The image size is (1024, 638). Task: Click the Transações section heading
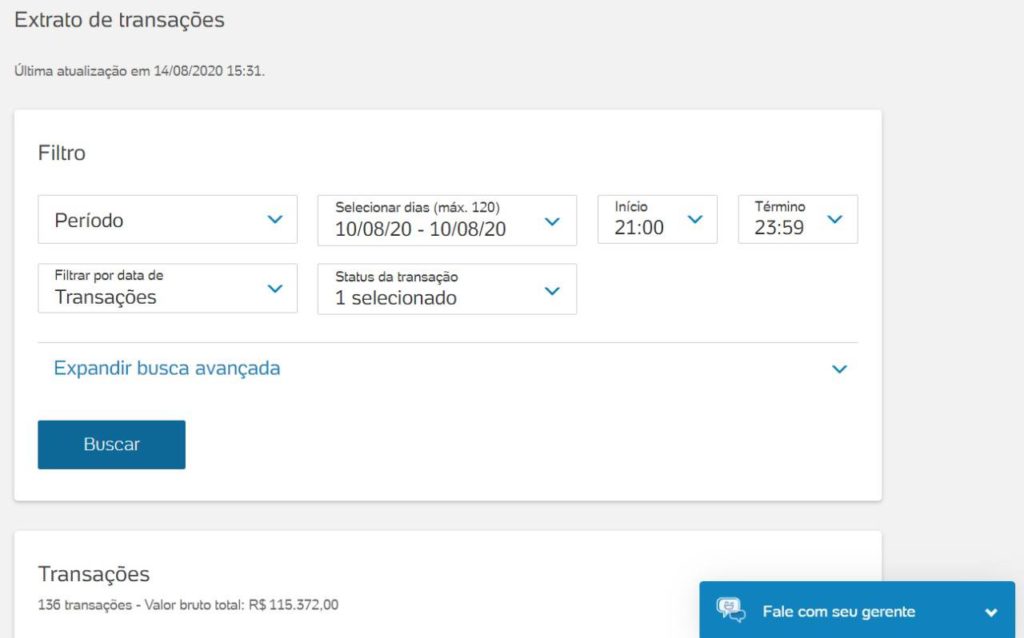pyautogui.click(x=94, y=574)
